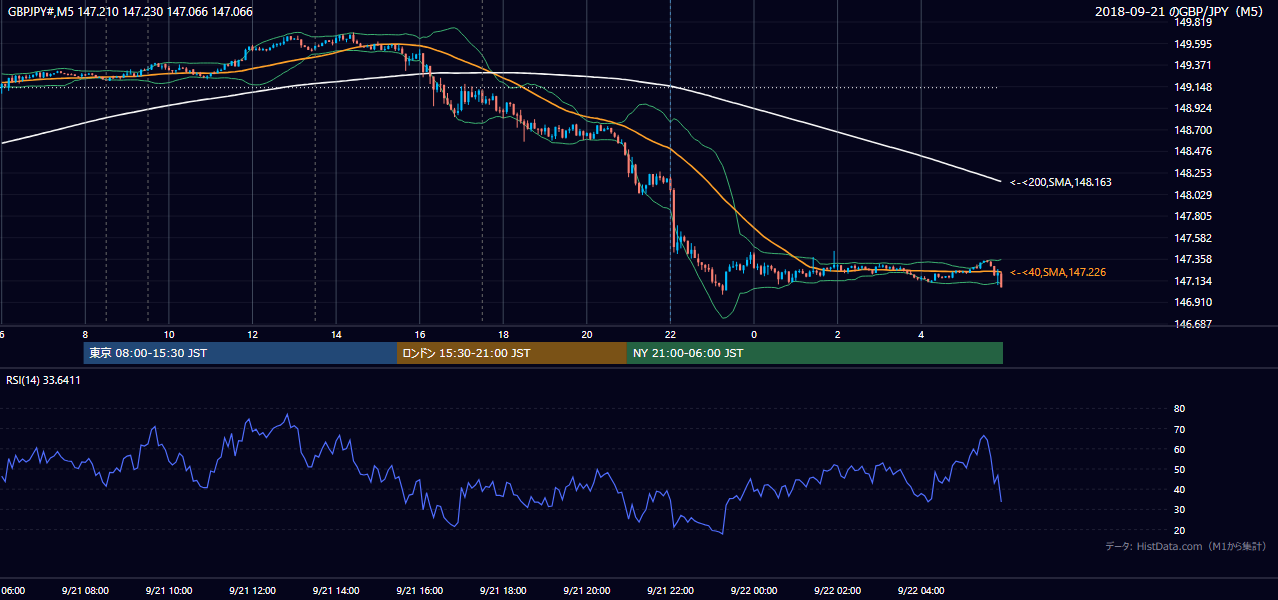
Task: Click the HistData.com data source credit
Action: [x=1186, y=546]
